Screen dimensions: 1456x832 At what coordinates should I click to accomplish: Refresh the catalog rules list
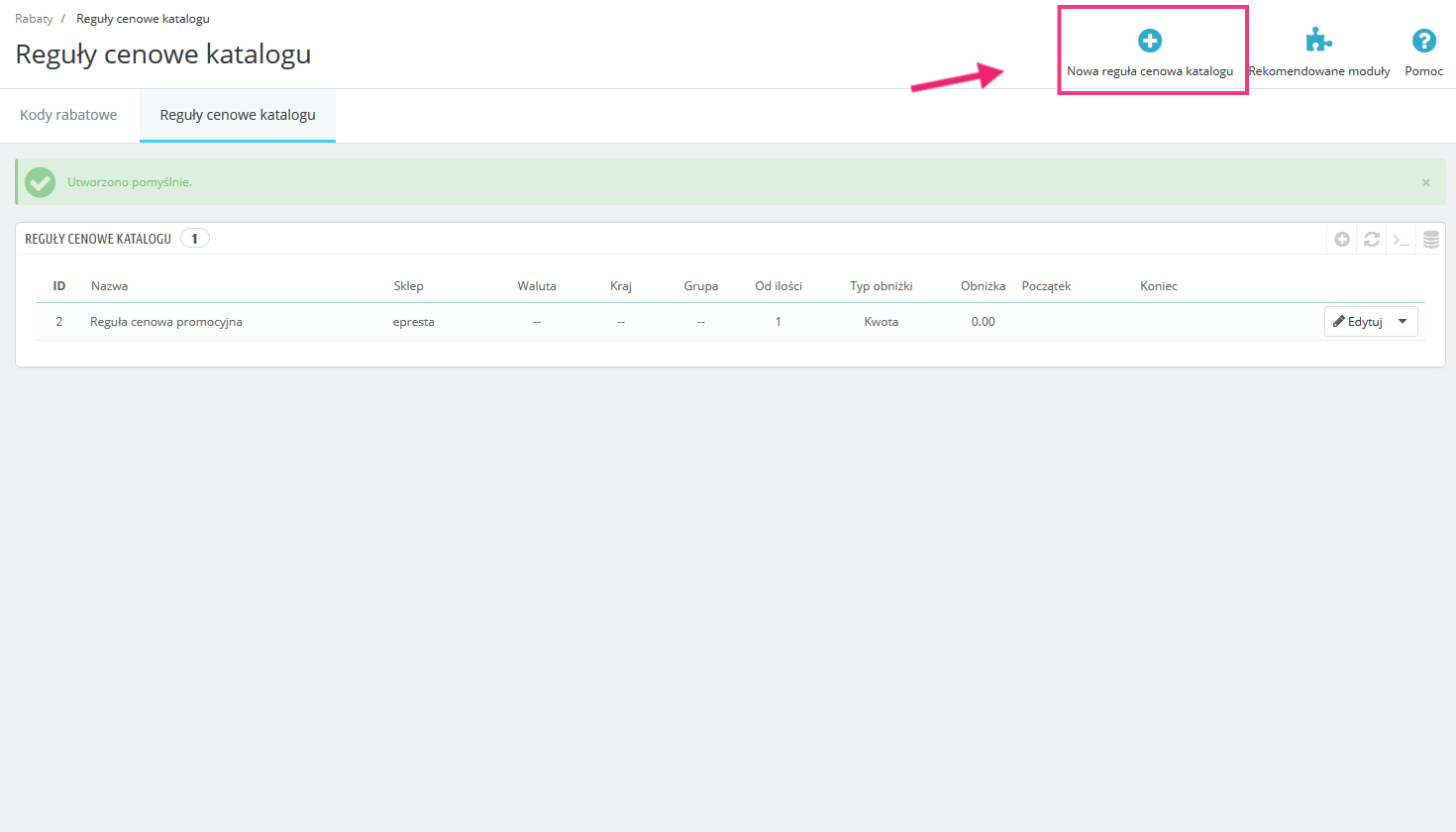(1372, 240)
